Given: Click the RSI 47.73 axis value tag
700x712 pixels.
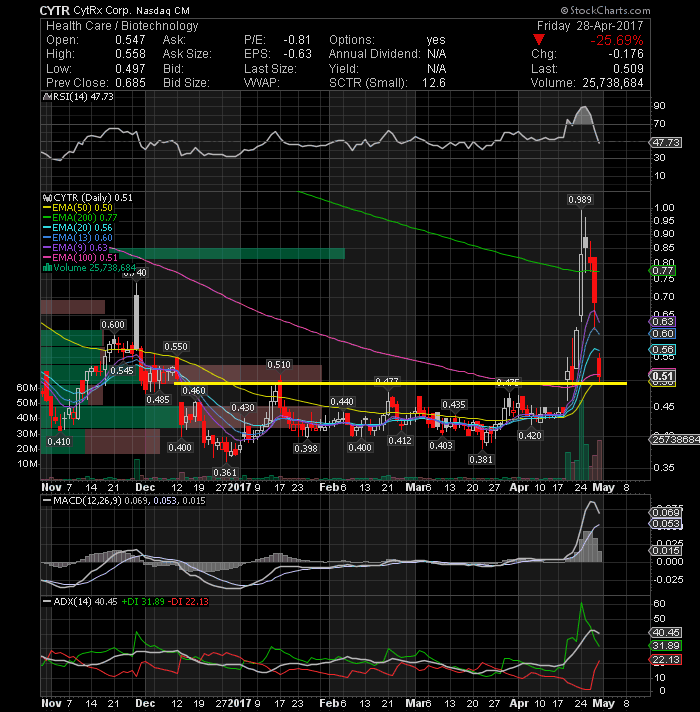Looking at the screenshot, I should coord(666,142).
